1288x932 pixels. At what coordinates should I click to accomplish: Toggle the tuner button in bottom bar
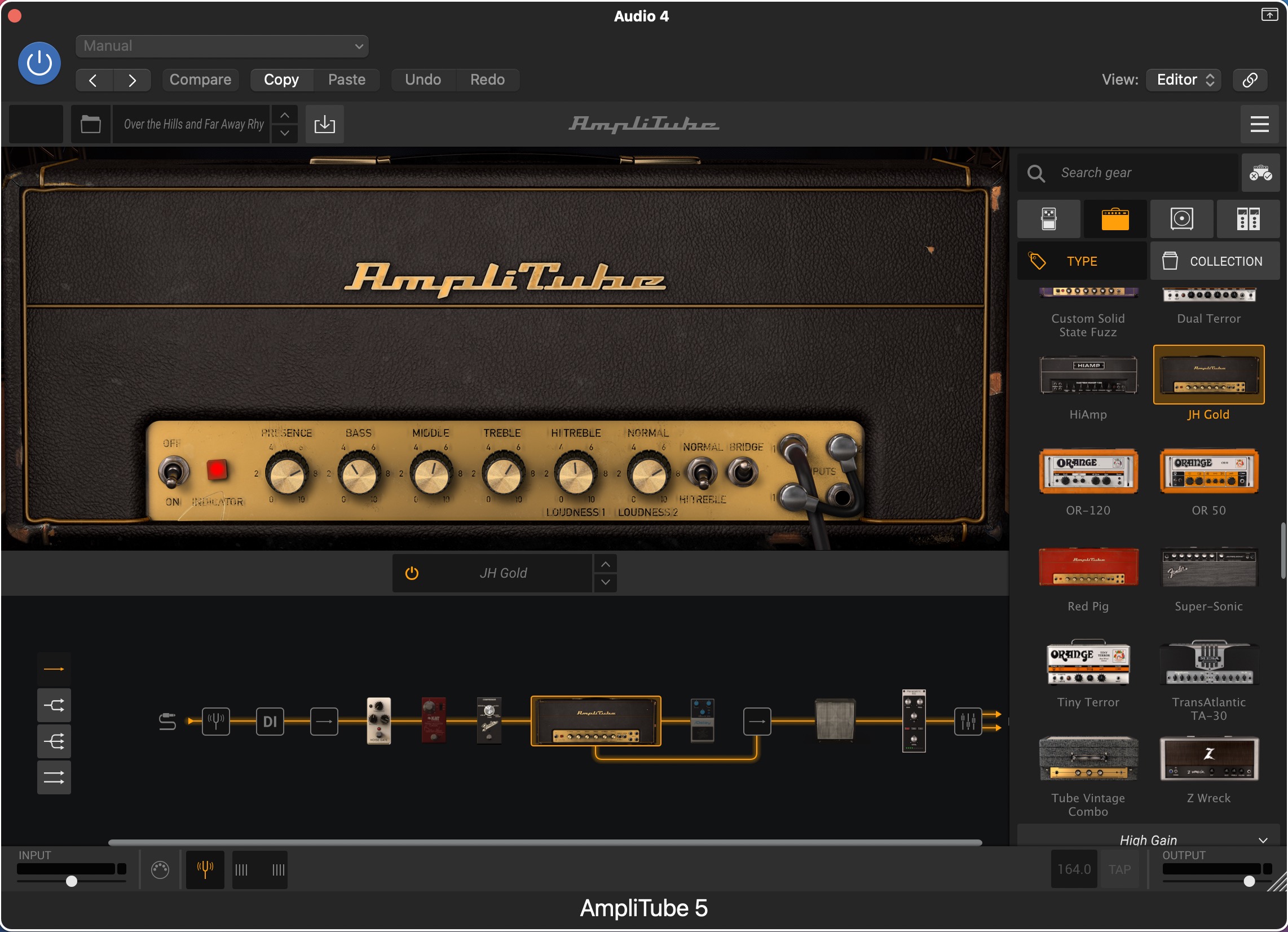tap(205, 869)
